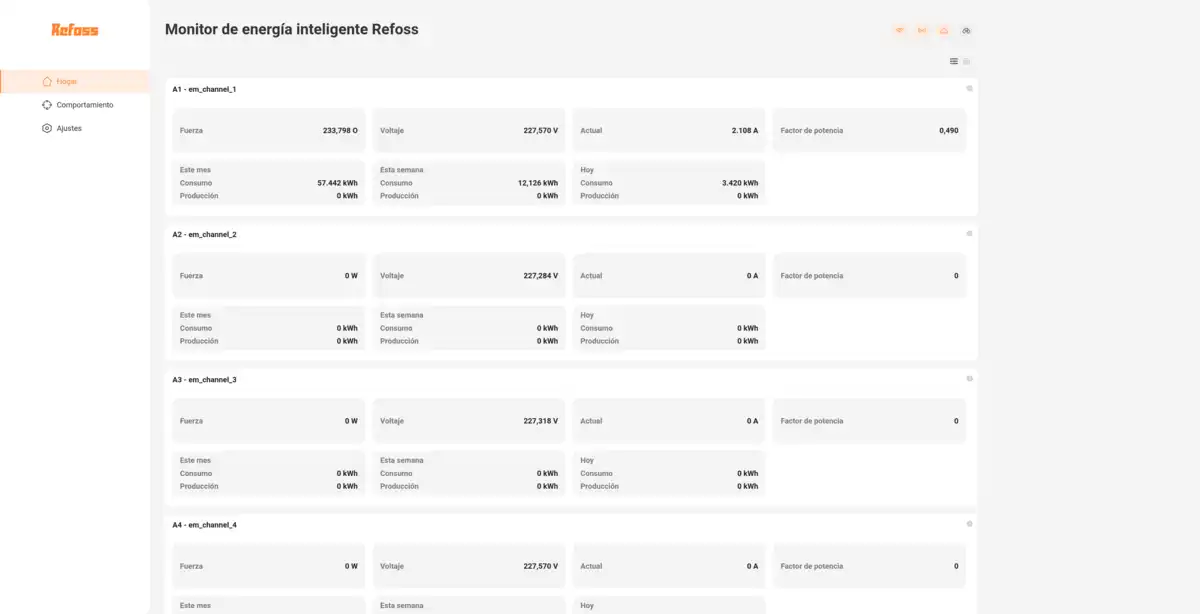Viewport: 1200px width, 614px height.
Task: Open settings icon for A4 em_channel_4
Action: coord(969,524)
